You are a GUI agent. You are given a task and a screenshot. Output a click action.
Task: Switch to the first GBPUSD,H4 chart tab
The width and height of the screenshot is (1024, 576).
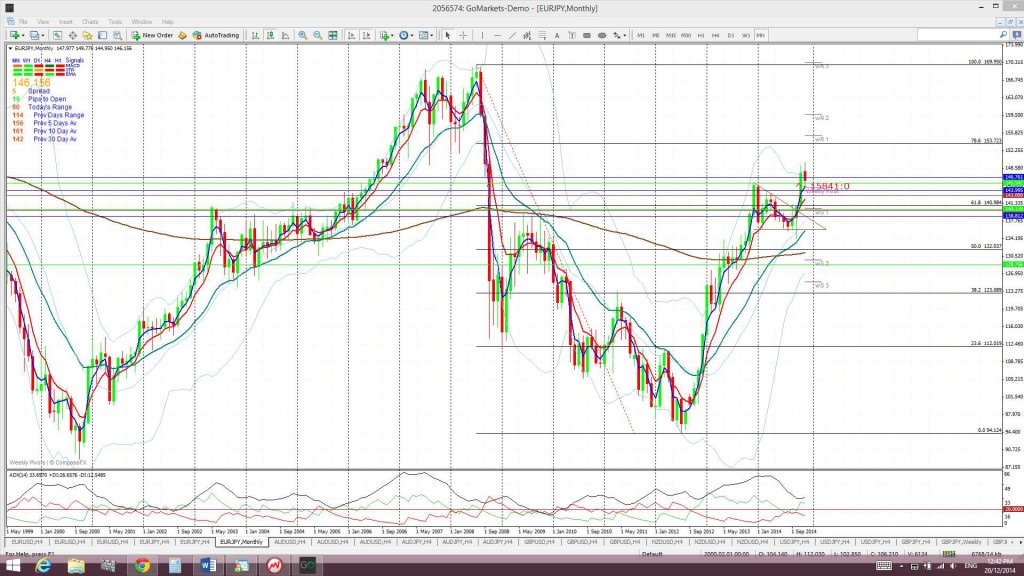click(x=539, y=542)
